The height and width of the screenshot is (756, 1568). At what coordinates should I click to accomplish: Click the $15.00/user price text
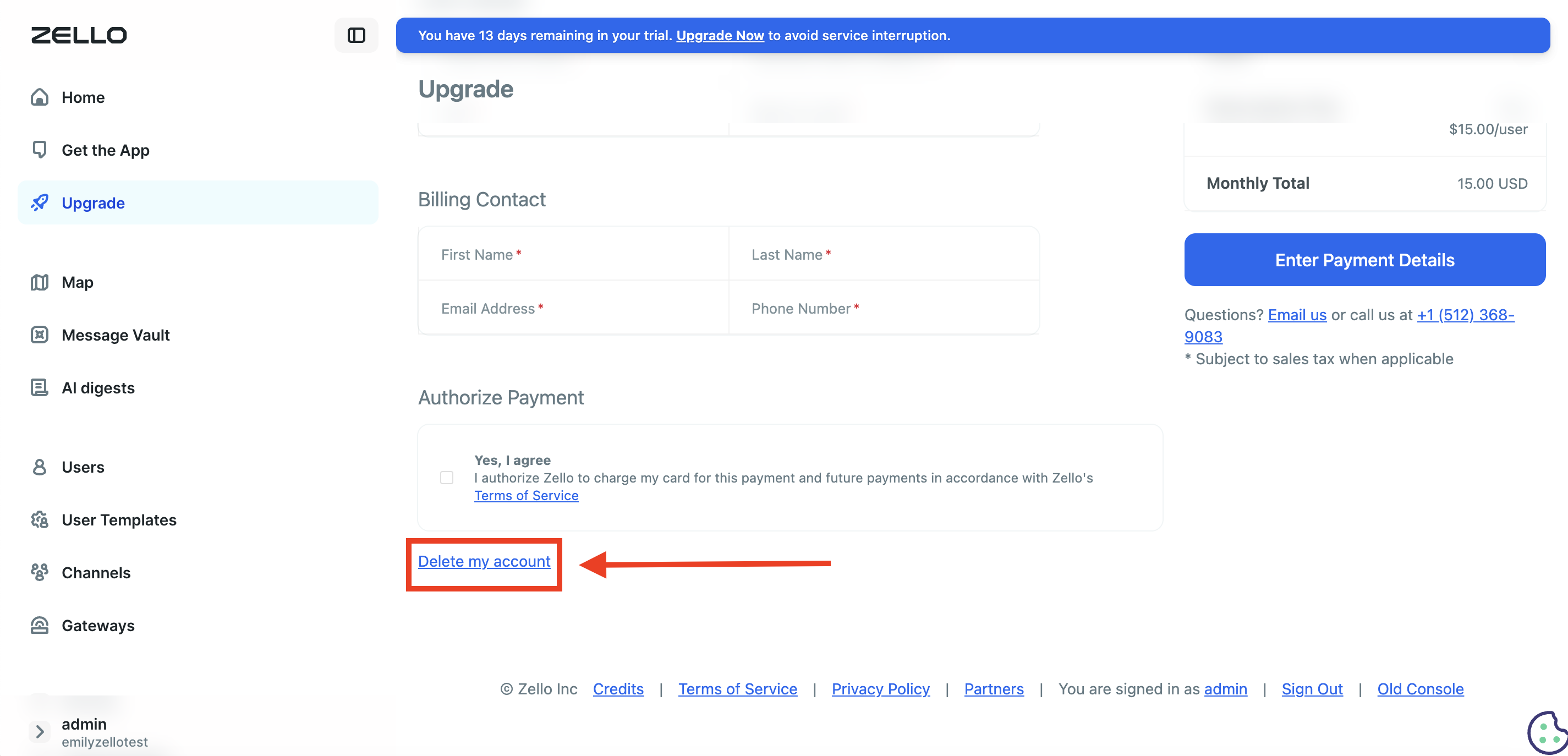click(x=1488, y=129)
